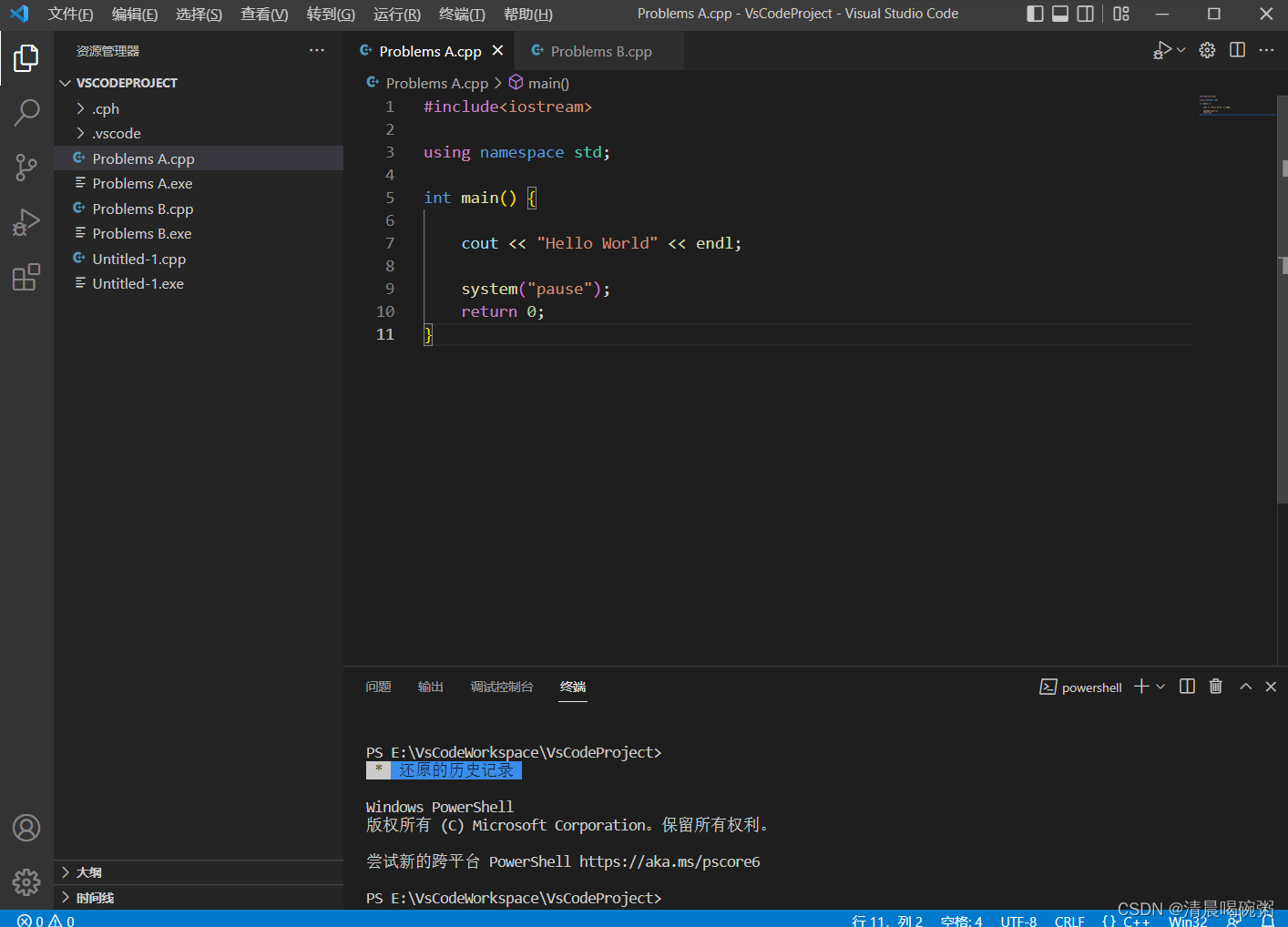Open the Explorer view in activity bar
This screenshot has width=1288, height=927.
click(26, 58)
